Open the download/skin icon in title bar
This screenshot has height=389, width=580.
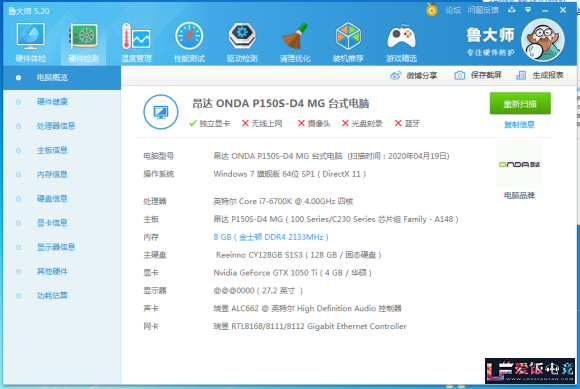point(512,10)
